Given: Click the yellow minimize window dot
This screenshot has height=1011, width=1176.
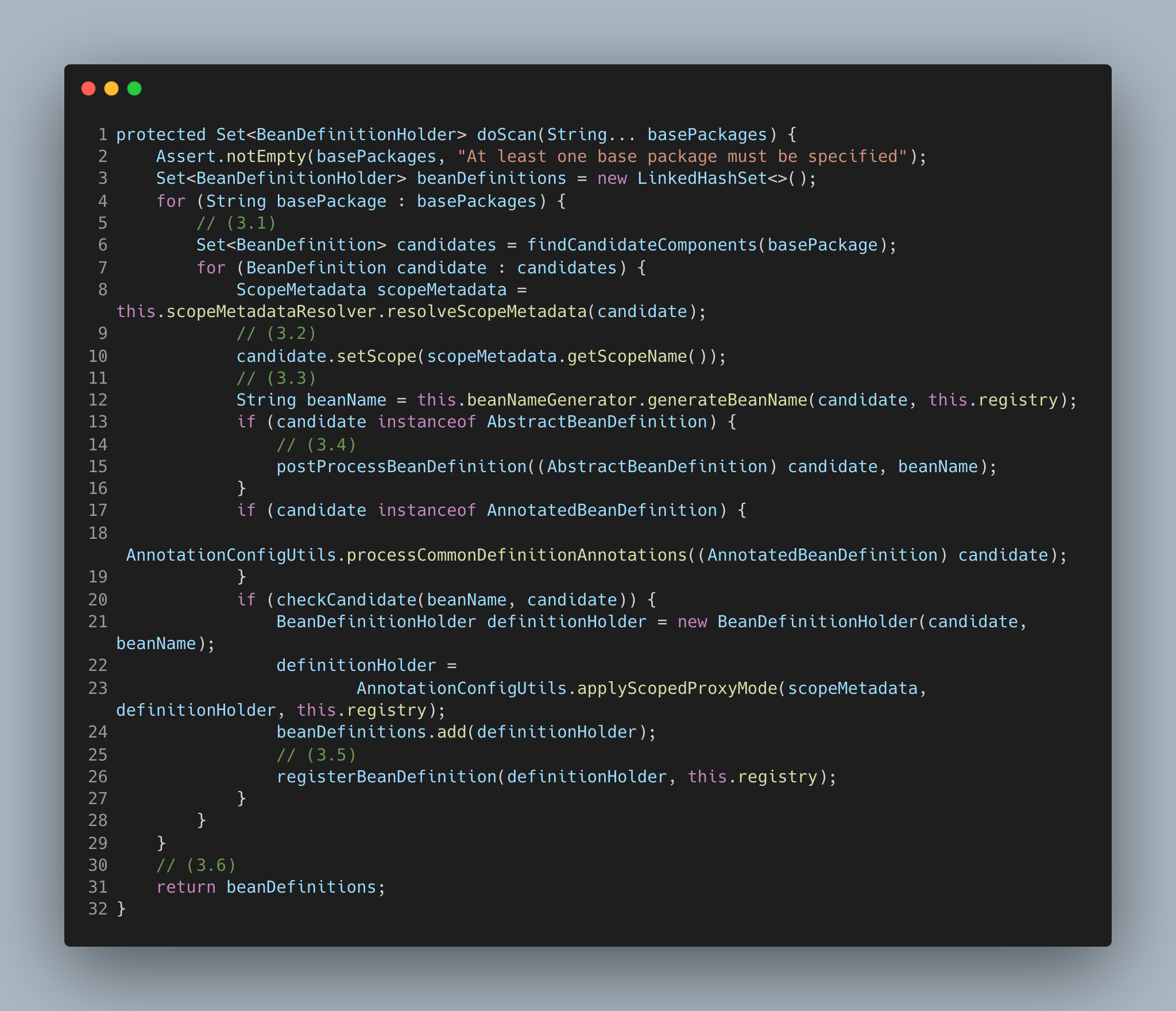Looking at the screenshot, I should click(x=111, y=88).
